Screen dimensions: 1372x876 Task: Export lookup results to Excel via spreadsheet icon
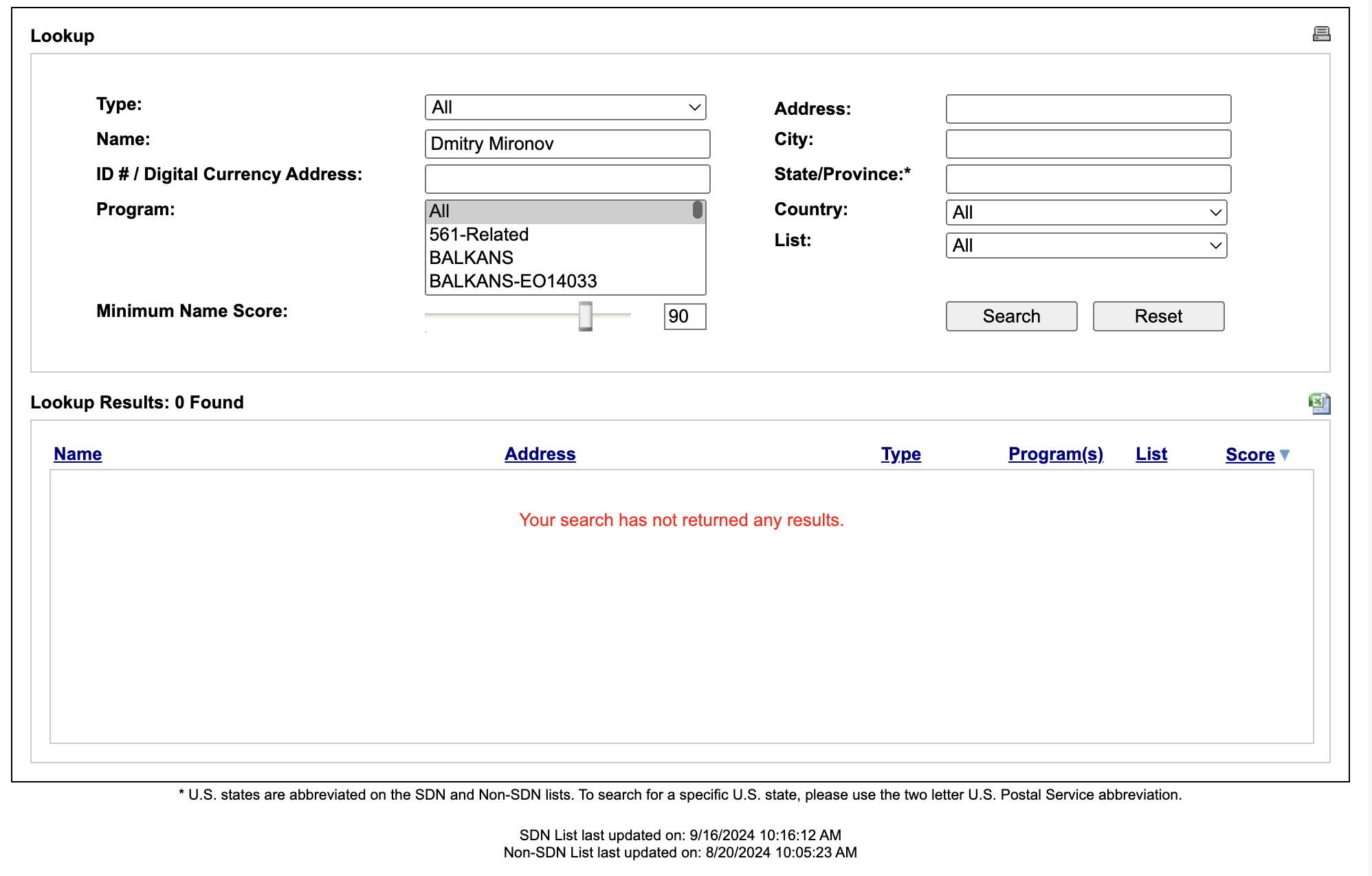pyautogui.click(x=1320, y=404)
